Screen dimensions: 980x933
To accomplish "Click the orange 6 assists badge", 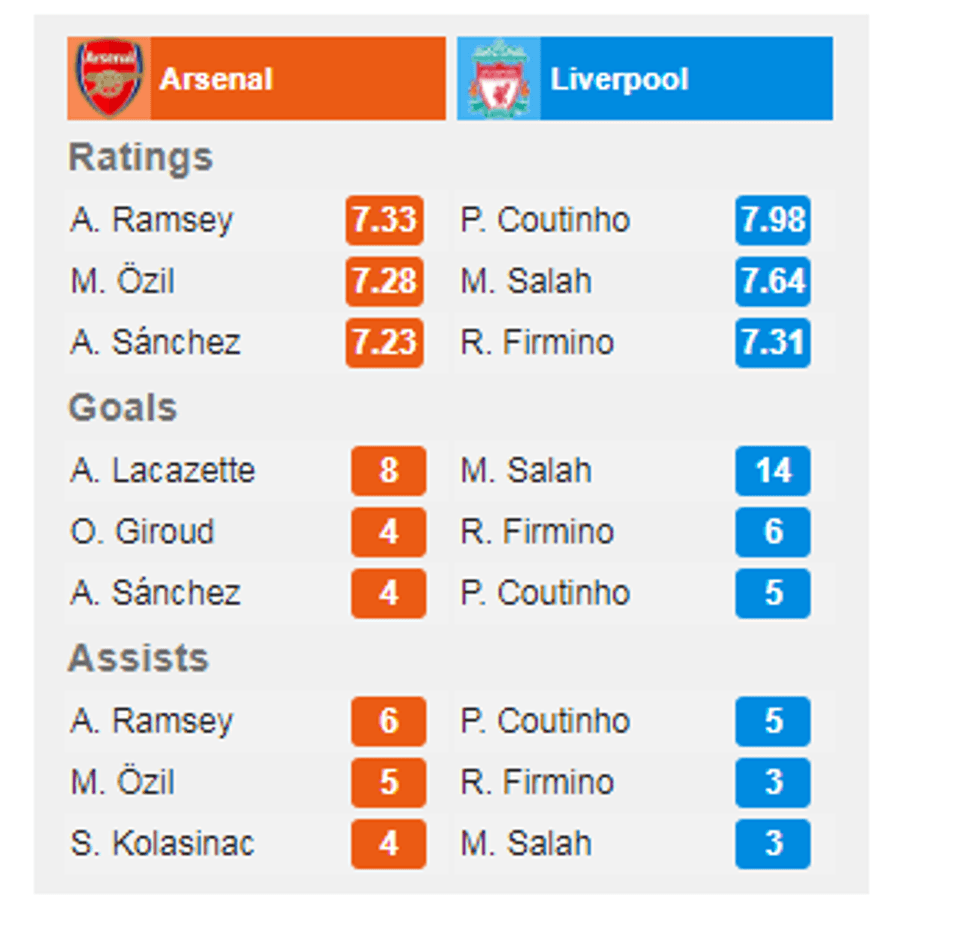I will [388, 721].
